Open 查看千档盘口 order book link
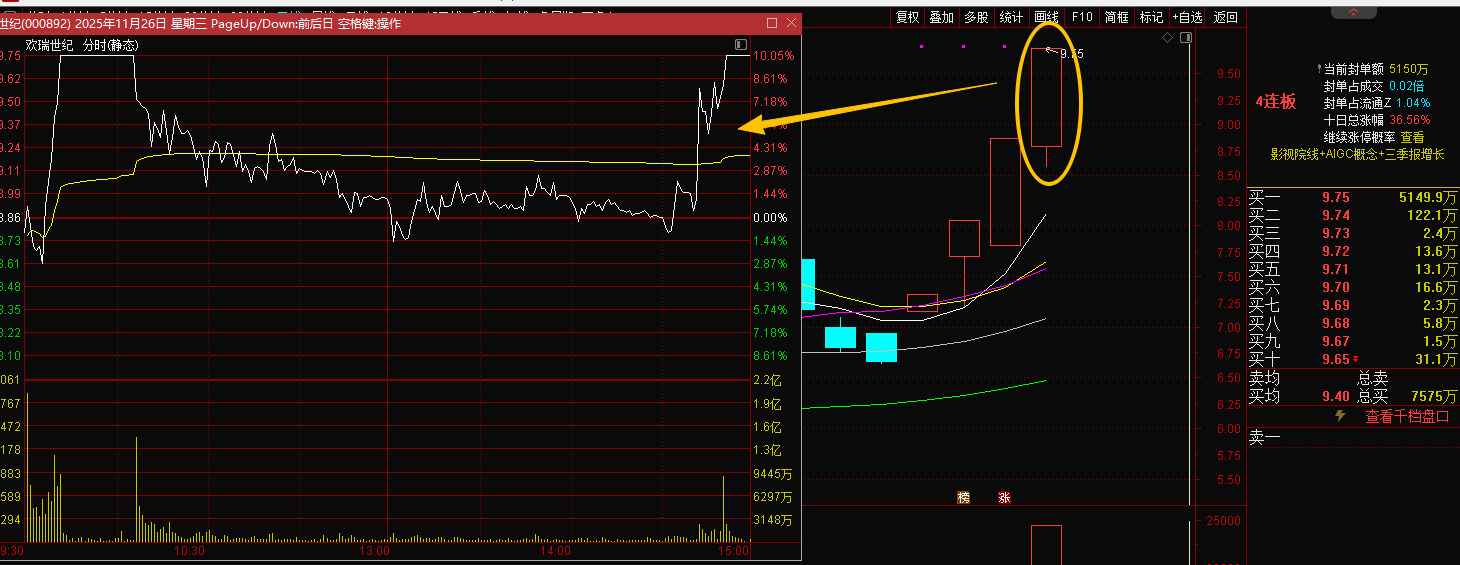The width and height of the screenshot is (1460, 565). pos(1407,417)
